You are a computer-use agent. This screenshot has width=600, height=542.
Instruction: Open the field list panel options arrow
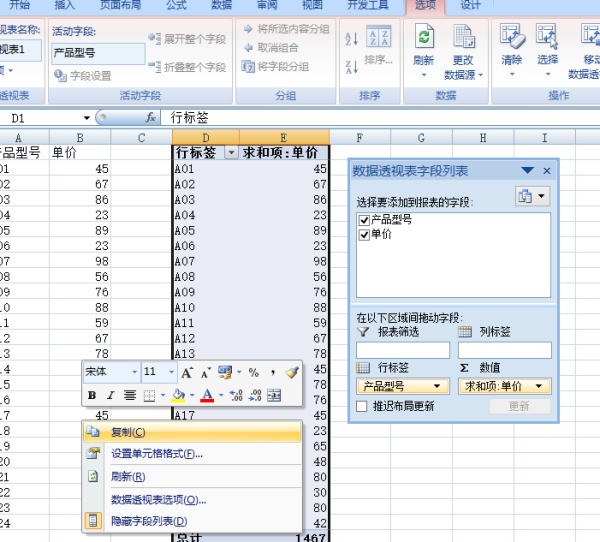click(527, 171)
